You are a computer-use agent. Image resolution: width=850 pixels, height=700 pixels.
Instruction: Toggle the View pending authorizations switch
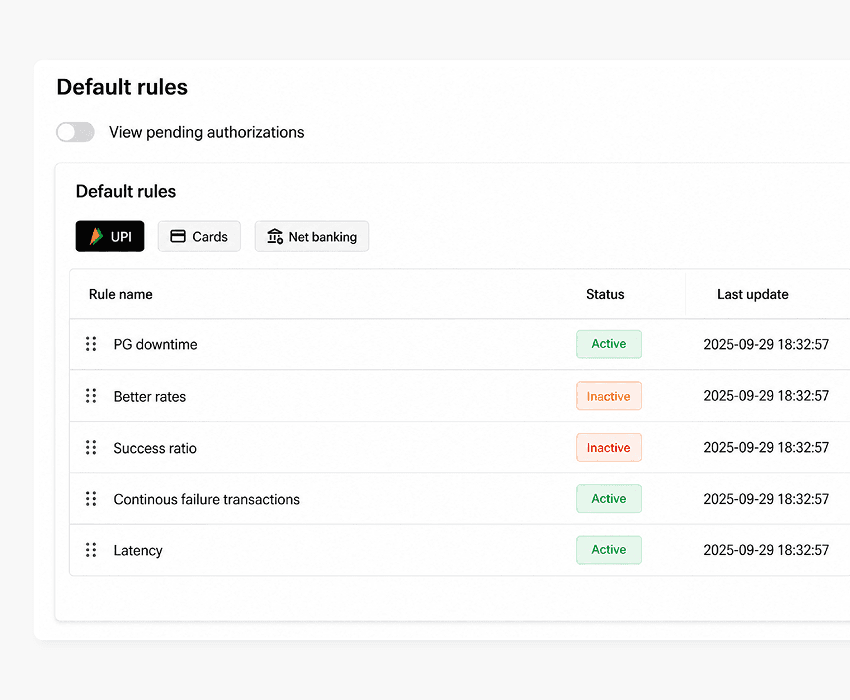coord(75,132)
